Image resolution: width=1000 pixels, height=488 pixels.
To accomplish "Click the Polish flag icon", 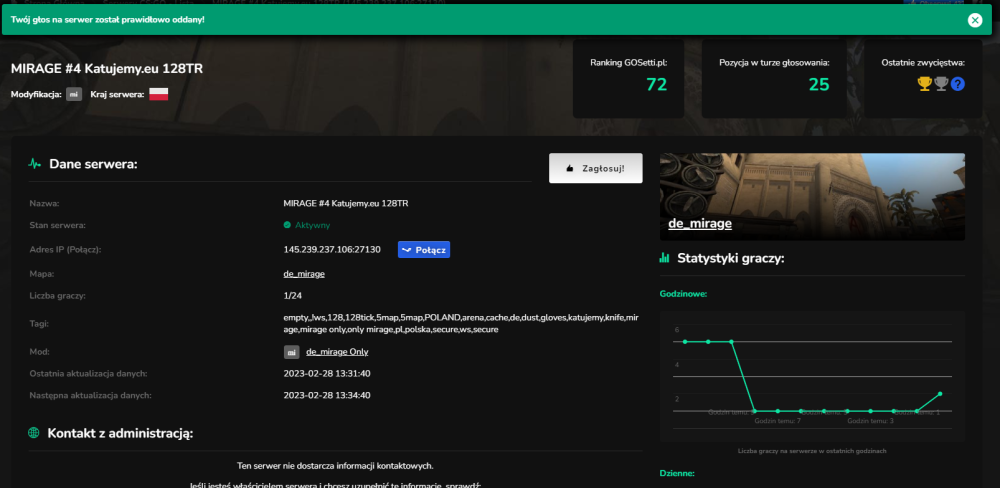I will tap(158, 94).
